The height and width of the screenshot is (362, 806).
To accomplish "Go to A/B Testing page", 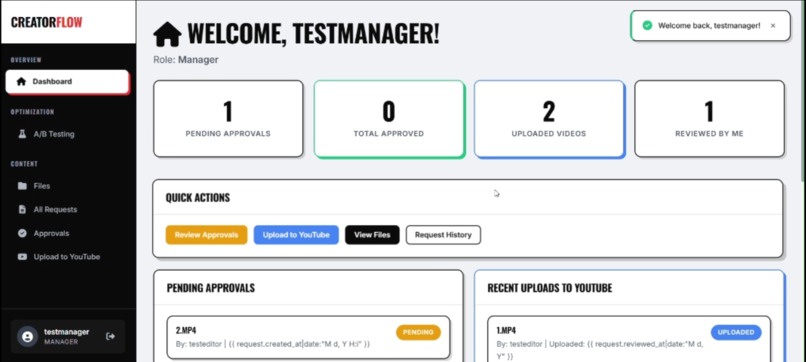I will [67, 134].
